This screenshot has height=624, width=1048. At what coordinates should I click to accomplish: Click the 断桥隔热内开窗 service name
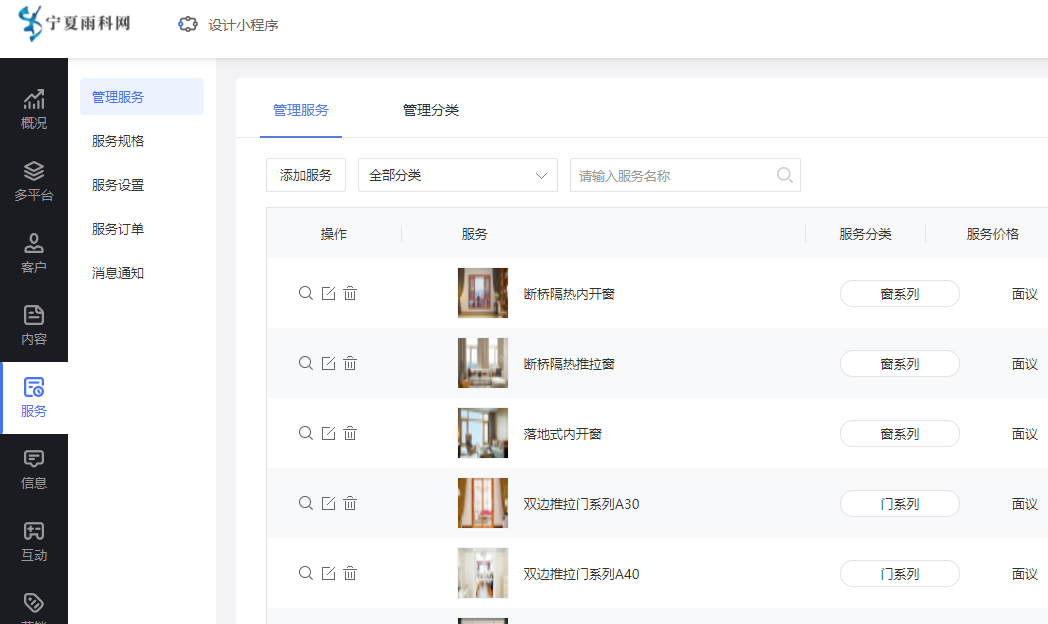pos(569,294)
